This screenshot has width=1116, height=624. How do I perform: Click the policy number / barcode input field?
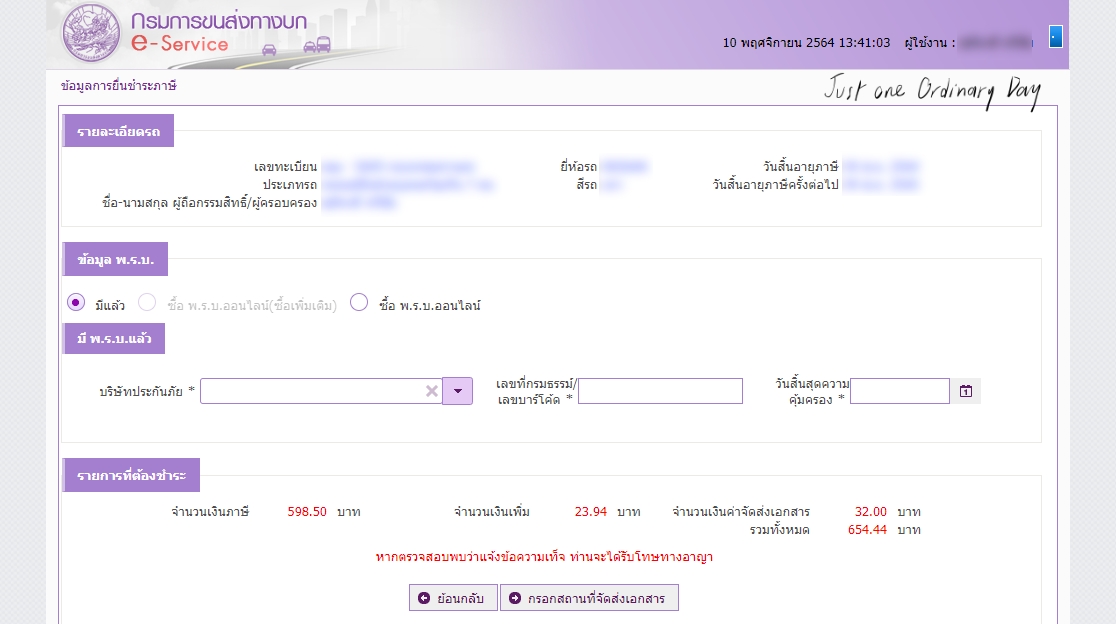(660, 391)
